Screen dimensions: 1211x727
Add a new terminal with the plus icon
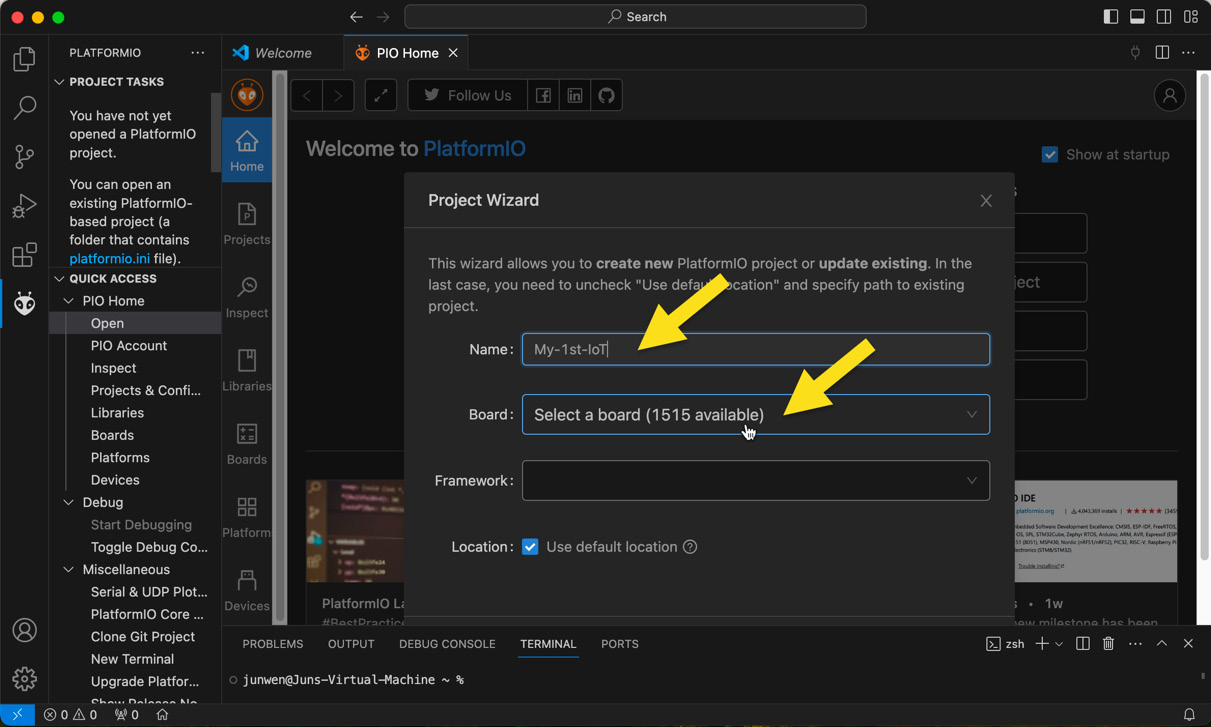pos(1042,644)
